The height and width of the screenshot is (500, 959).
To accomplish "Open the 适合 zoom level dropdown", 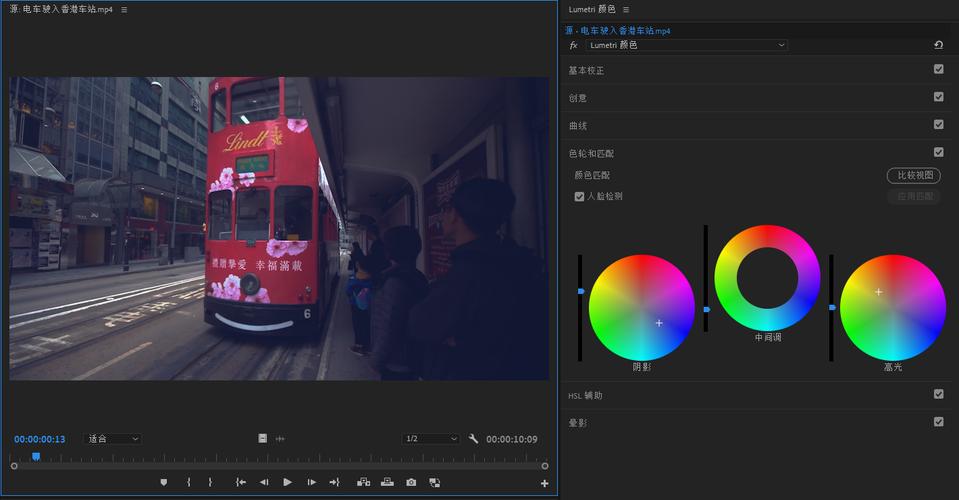I will [114, 439].
